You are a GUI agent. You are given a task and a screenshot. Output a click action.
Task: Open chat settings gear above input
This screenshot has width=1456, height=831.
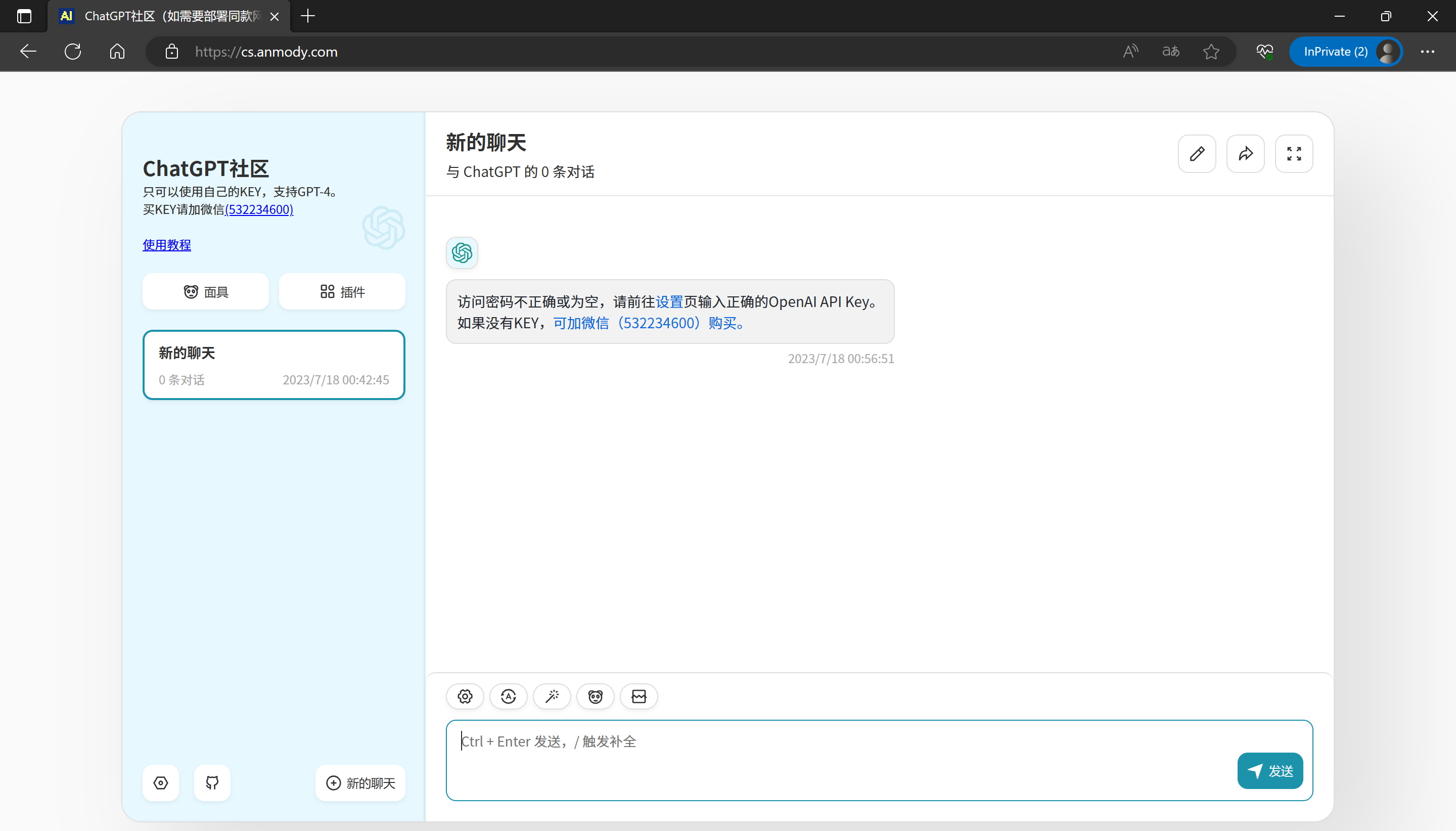click(x=465, y=696)
